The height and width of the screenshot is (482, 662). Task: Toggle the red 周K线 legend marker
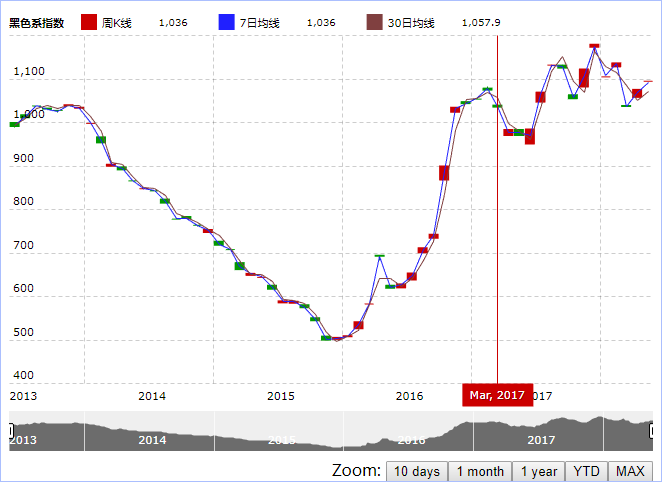[x=88, y=22]
